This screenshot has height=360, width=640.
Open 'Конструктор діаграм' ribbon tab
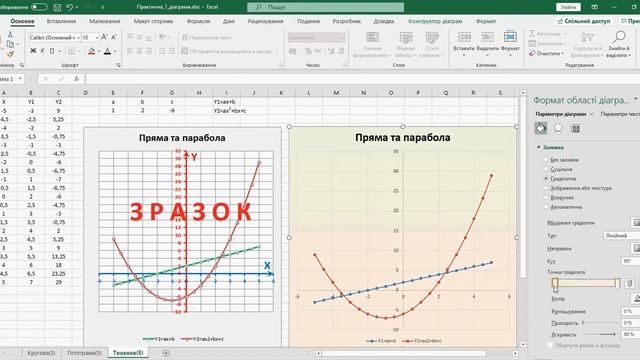point(435,21)
